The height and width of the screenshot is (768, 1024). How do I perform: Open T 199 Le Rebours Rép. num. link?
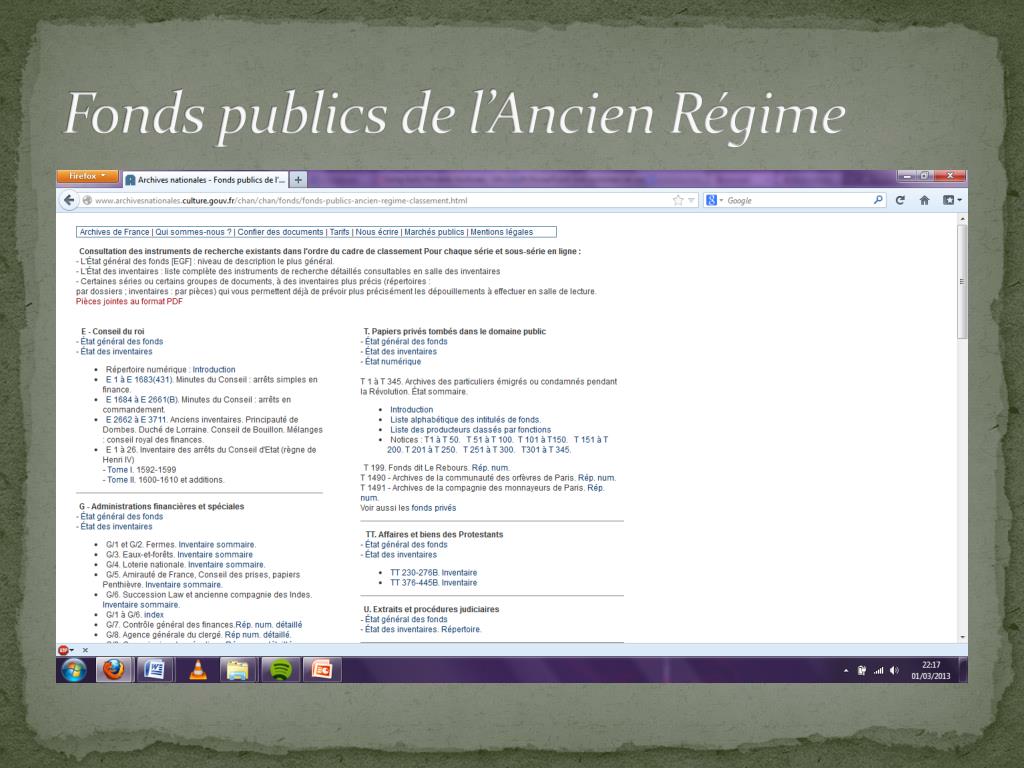490,468
